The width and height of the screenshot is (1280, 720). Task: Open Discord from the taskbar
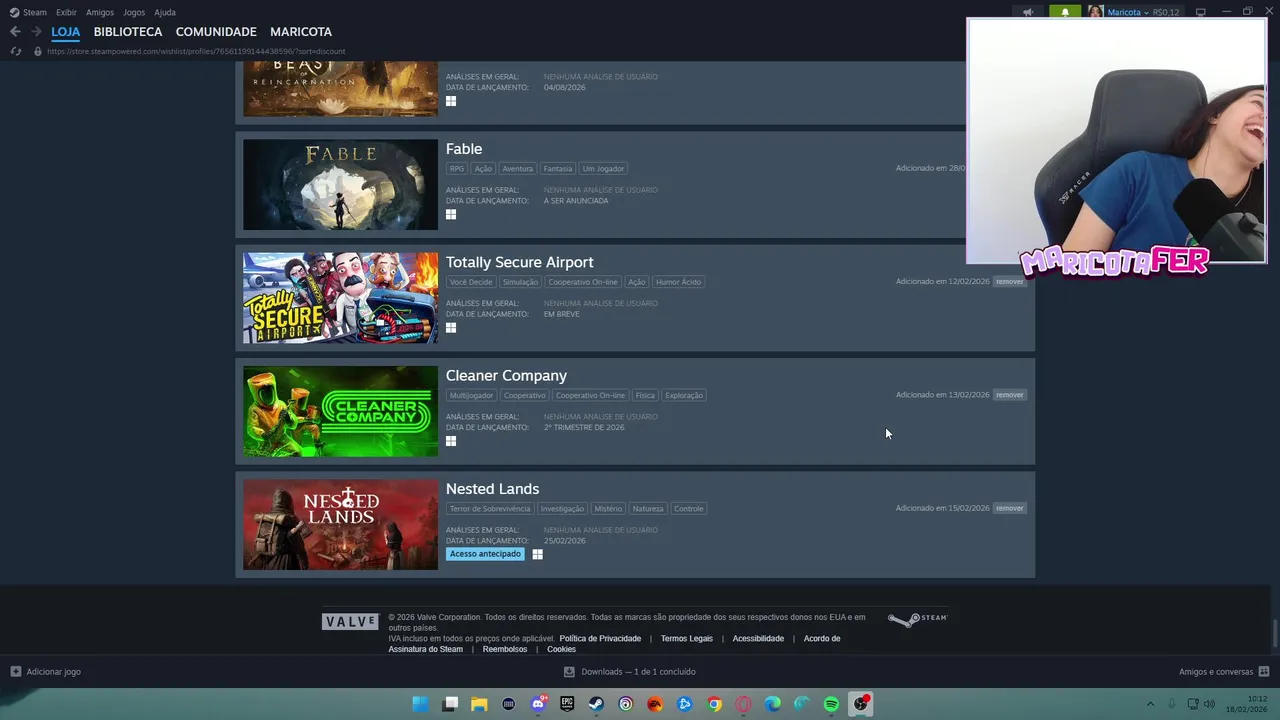click(538, 704)
